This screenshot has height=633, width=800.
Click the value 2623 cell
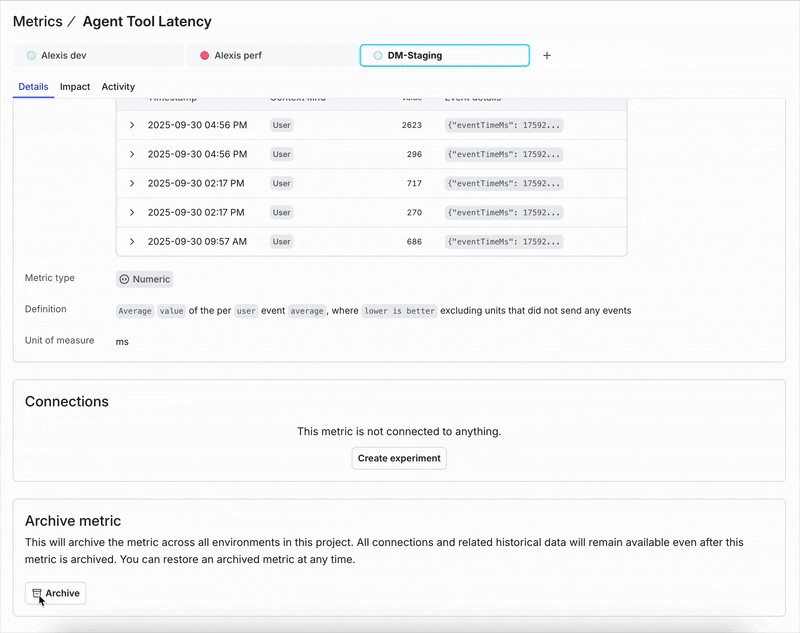(412, 125)
